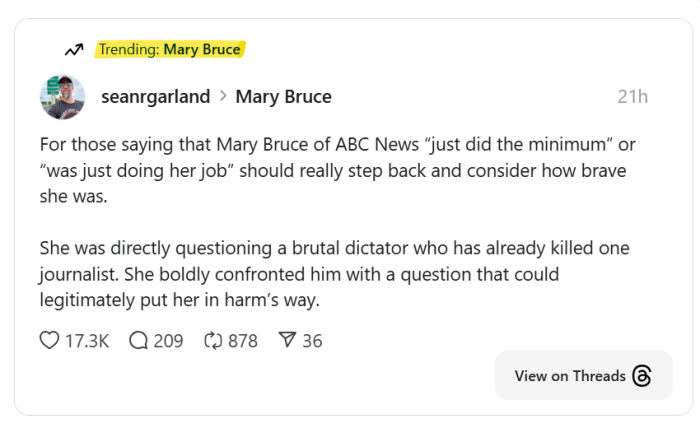Click the Threads logo icon
This screenshot has width=700, height=428.
(x=642, y=376)
